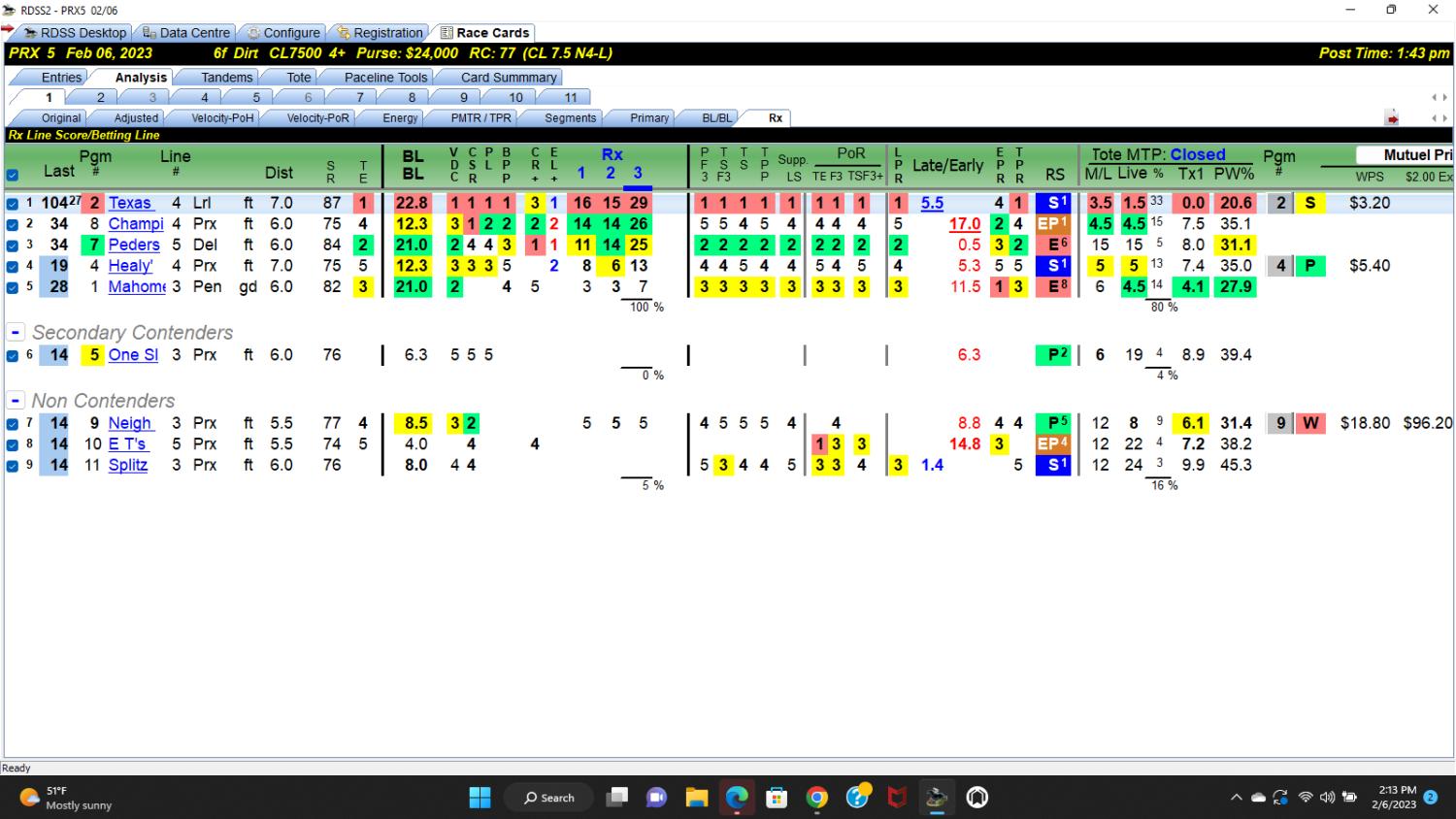Click the Mutuel Prices column header
Screen dimensions: 1456x819
pyautogui.click(x=1405, y=155)
